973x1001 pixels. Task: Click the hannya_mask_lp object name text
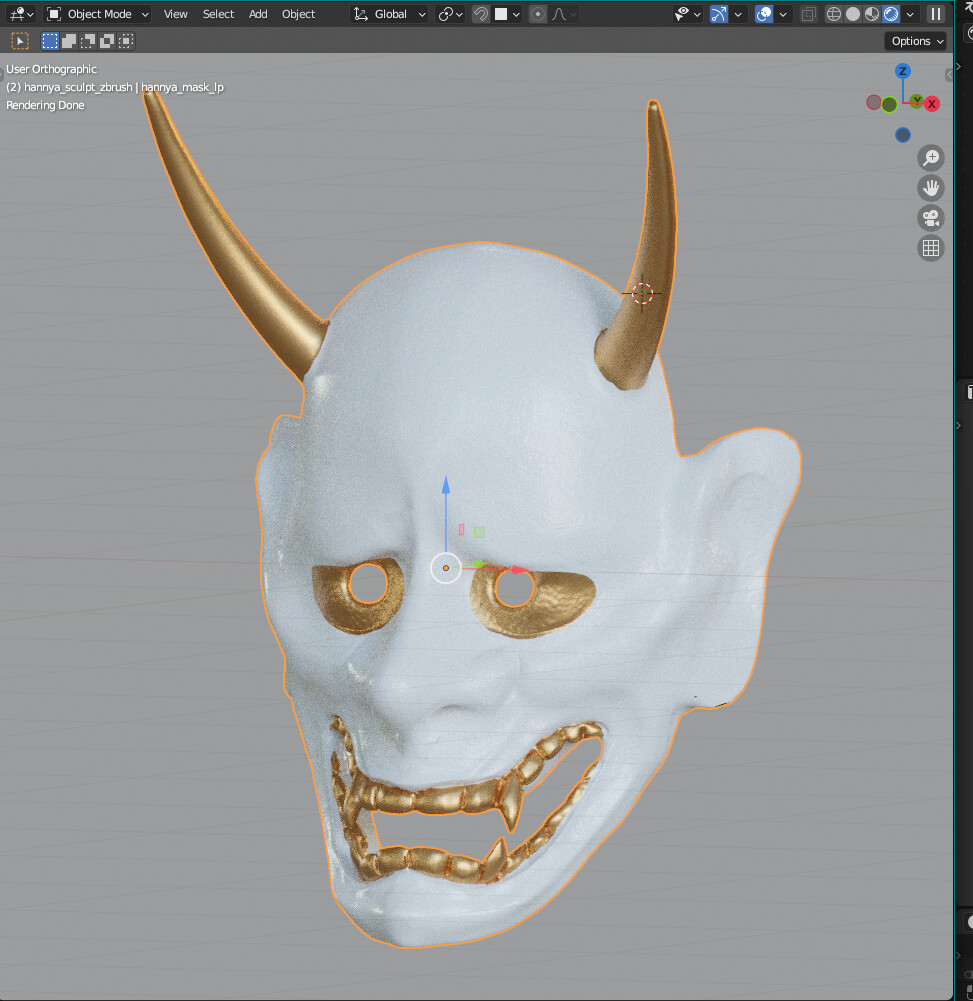point(183,87)
